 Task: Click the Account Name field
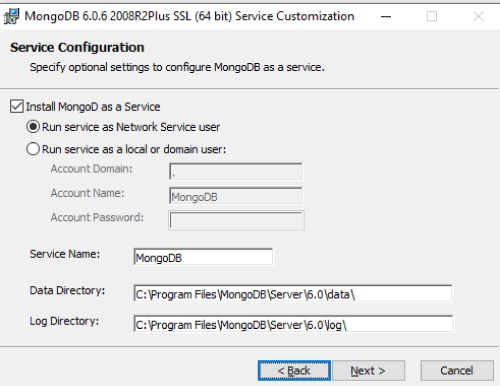(x=236, y=196)
